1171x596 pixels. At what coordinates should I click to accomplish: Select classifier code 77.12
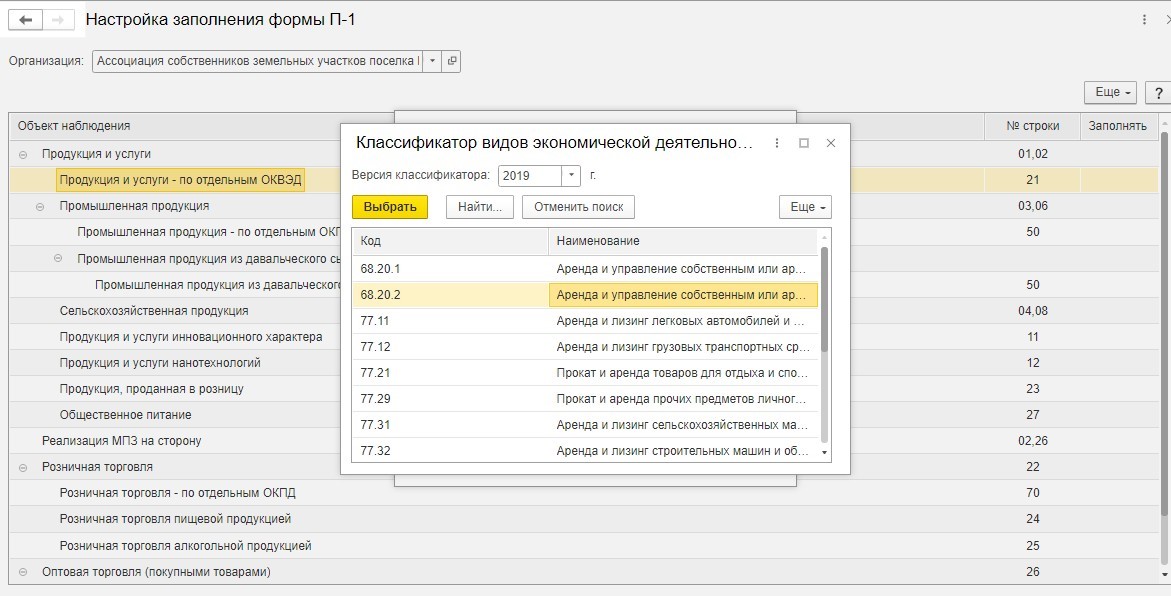click(375, 347)
